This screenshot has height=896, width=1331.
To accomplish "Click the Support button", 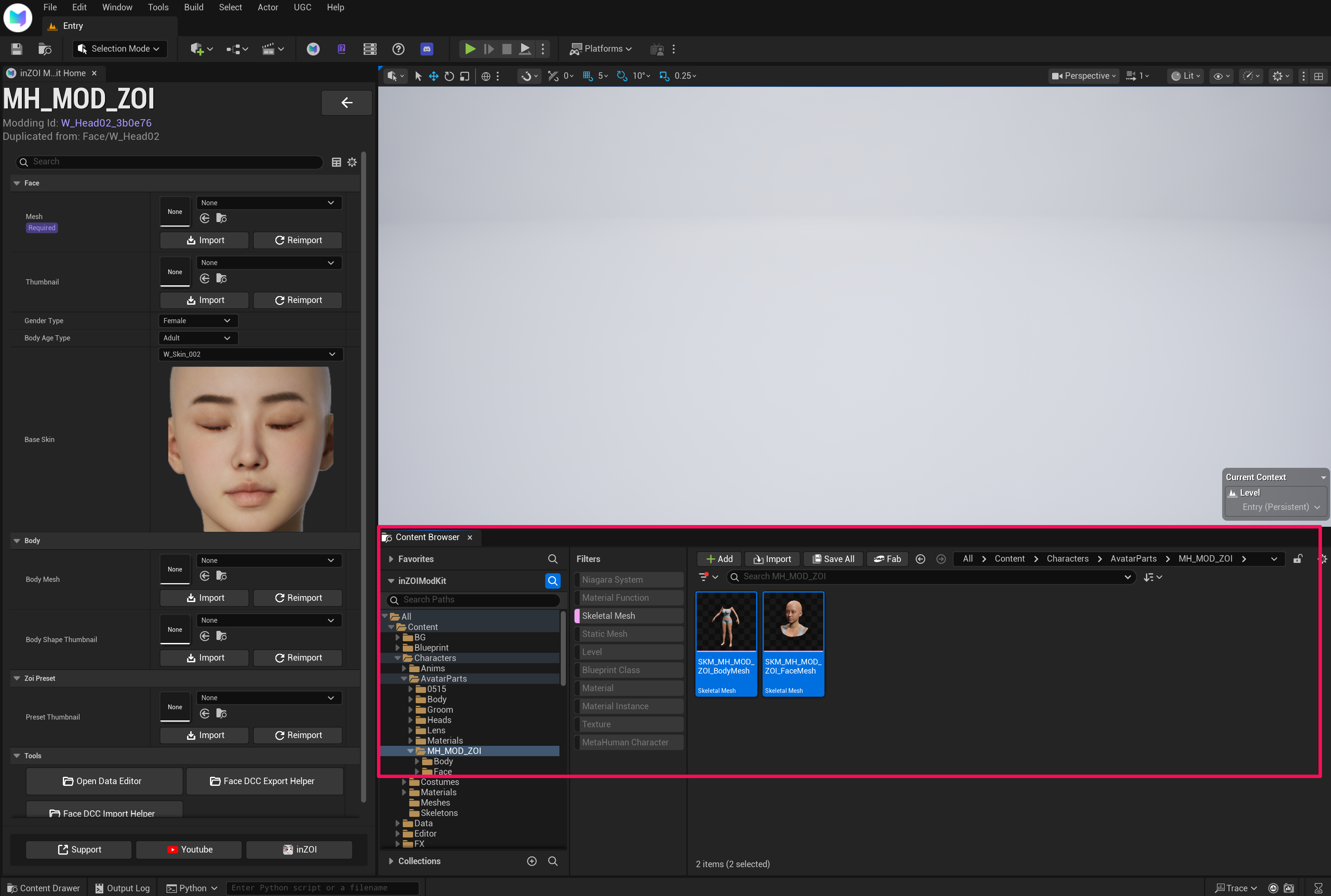I will 79,850.
